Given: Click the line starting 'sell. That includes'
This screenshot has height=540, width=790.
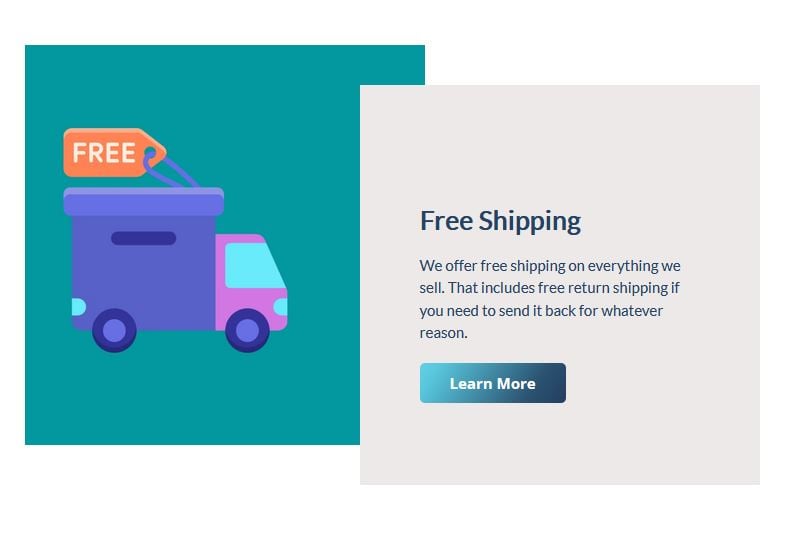Looking at the screenshot, I should click(x=549, y=288).
